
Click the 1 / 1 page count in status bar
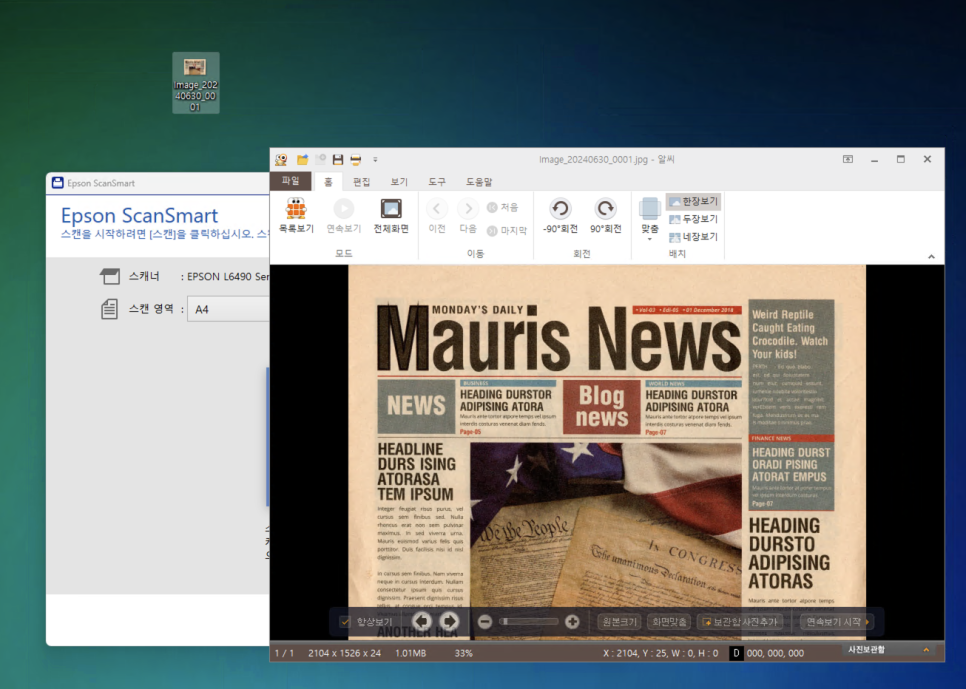point(284,653)
